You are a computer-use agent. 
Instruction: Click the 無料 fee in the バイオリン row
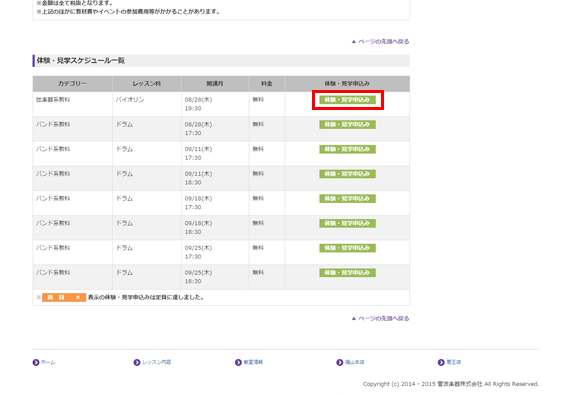click(x=258, y=100)
